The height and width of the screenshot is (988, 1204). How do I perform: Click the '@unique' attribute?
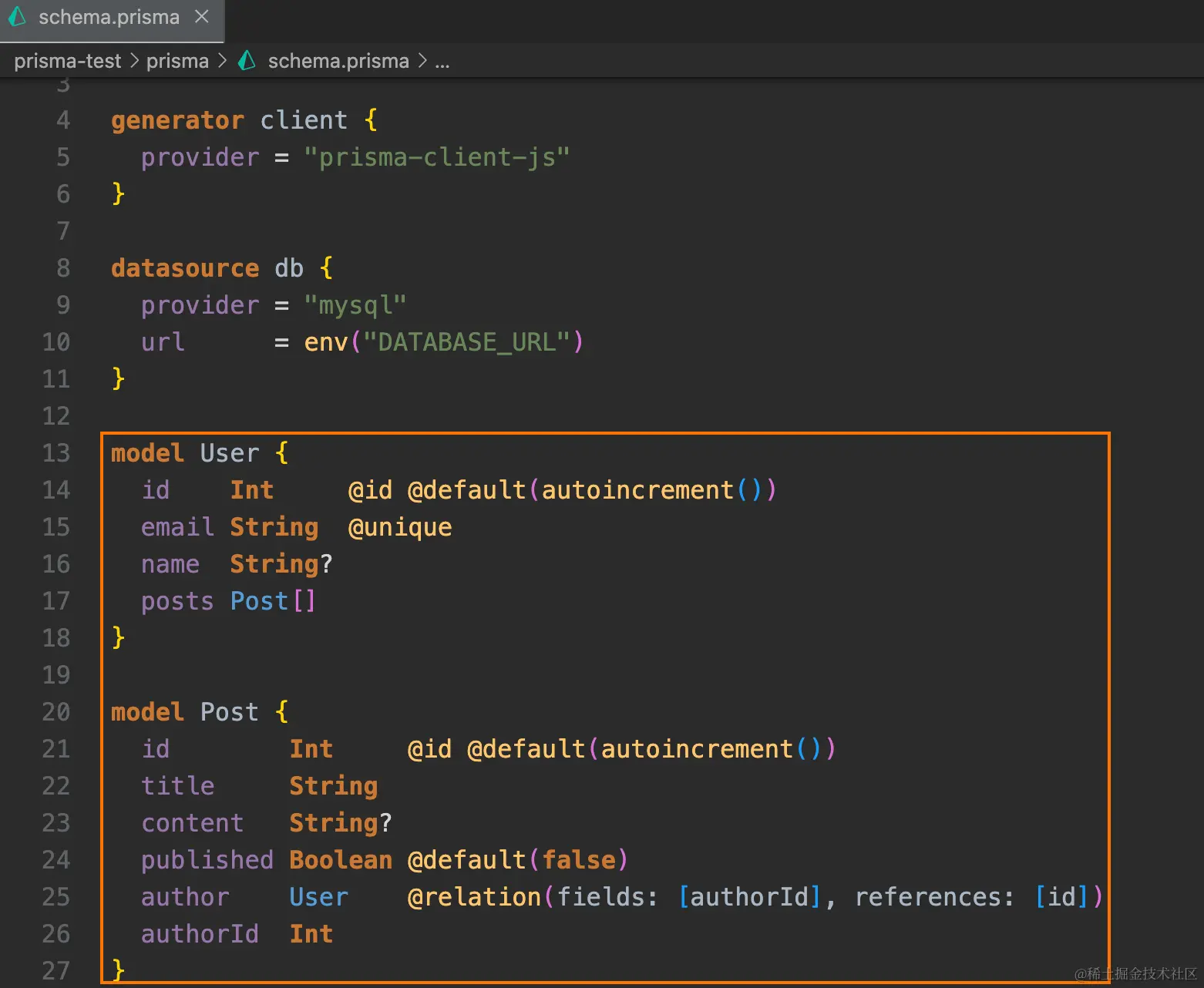(400, 528)
